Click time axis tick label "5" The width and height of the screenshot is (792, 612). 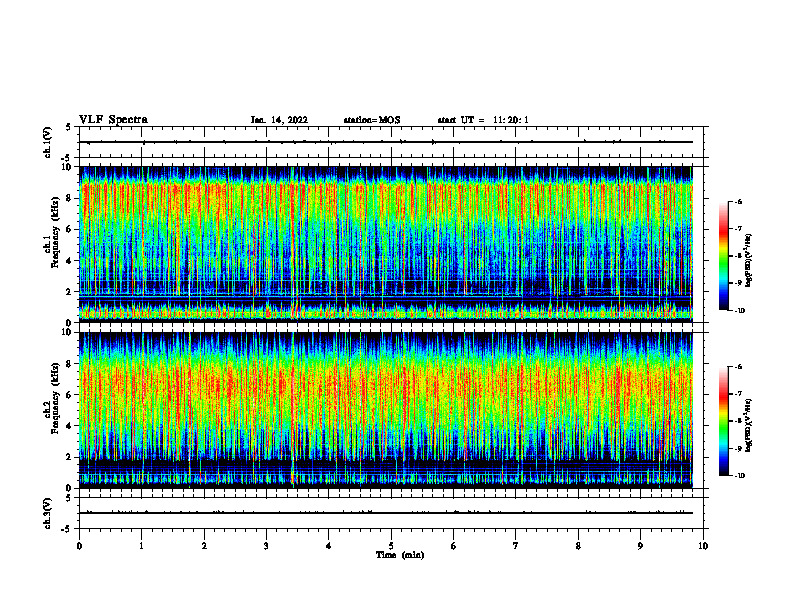pyautogui.click(x=391, y=546)
